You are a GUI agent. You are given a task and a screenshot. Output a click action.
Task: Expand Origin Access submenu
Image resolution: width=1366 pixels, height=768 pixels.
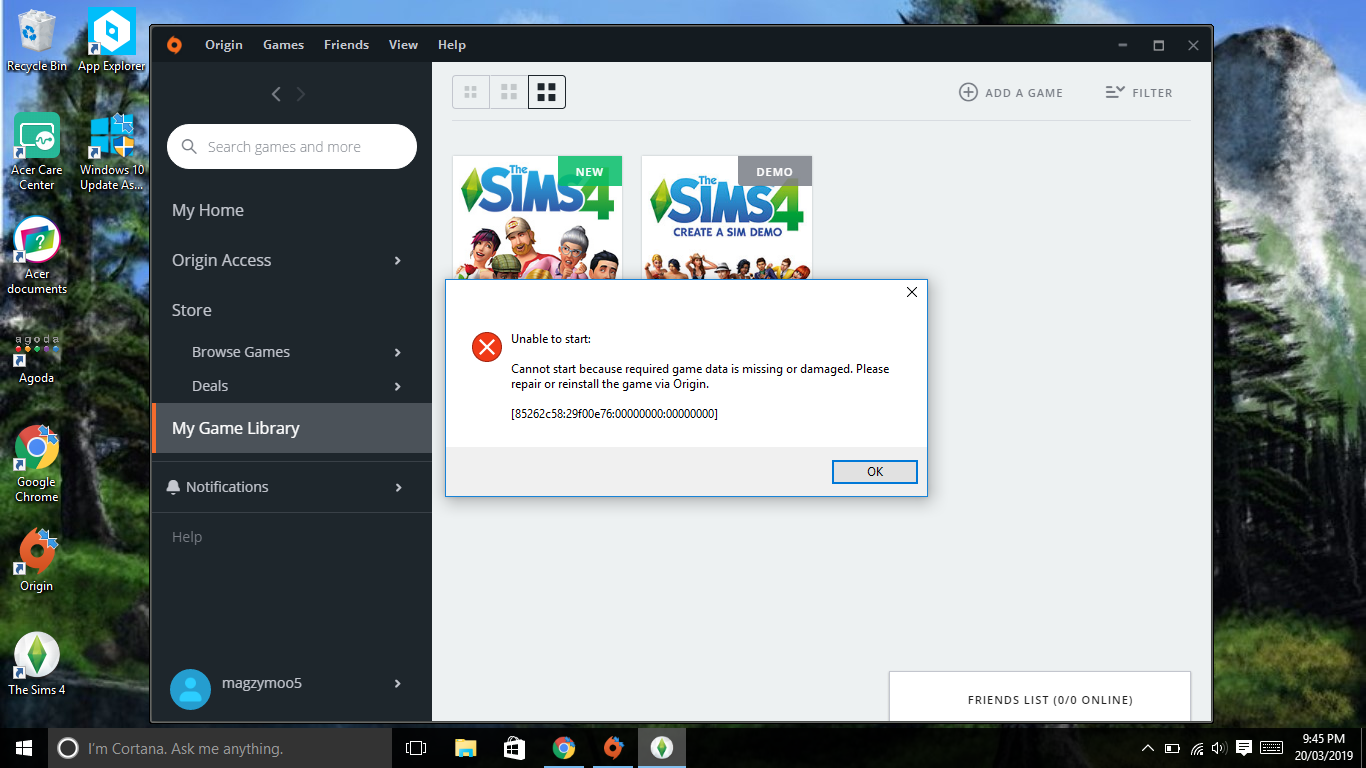pos(398,260)
